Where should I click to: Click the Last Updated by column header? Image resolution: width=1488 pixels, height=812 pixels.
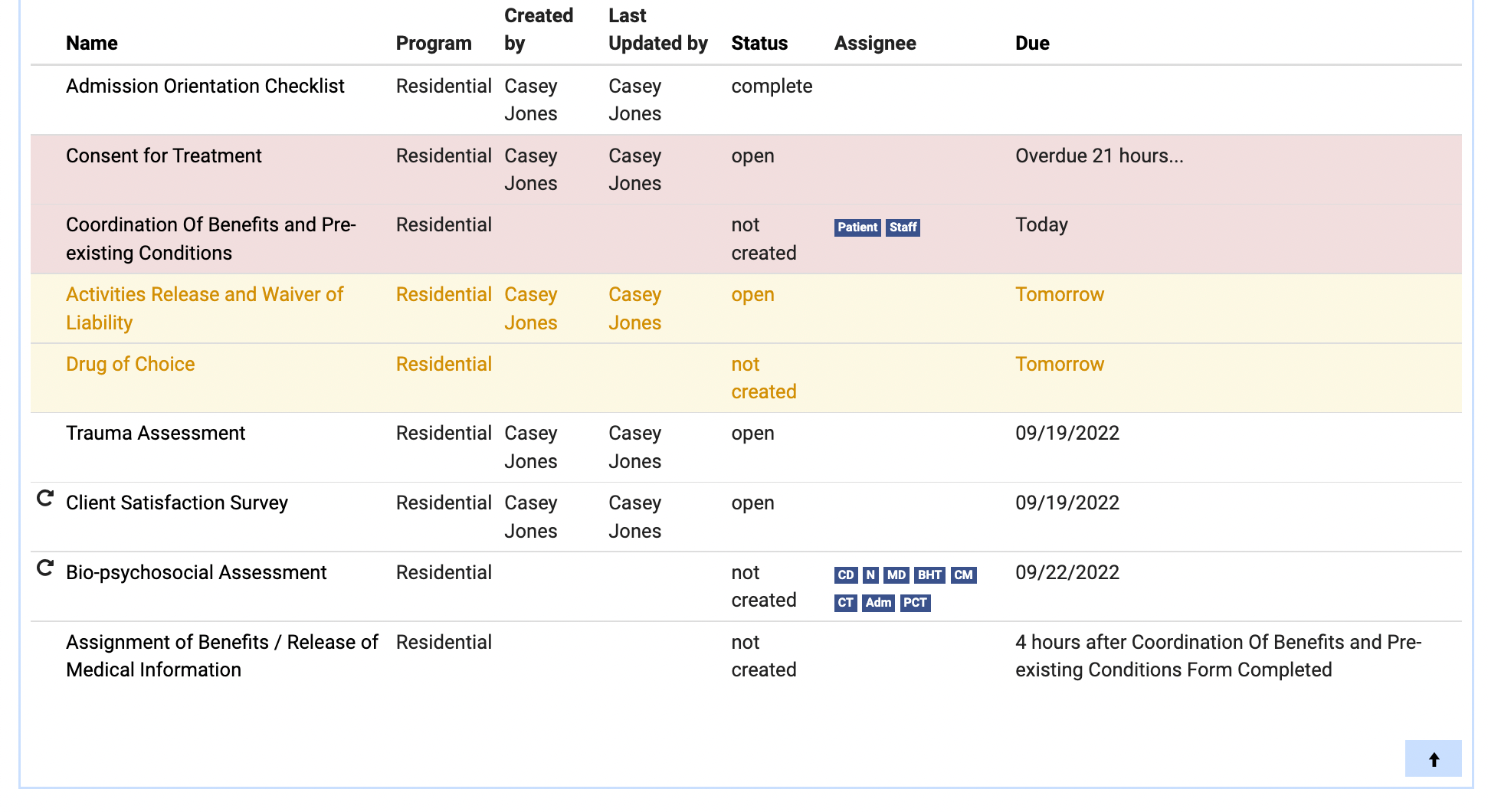[x=658, y=29]
